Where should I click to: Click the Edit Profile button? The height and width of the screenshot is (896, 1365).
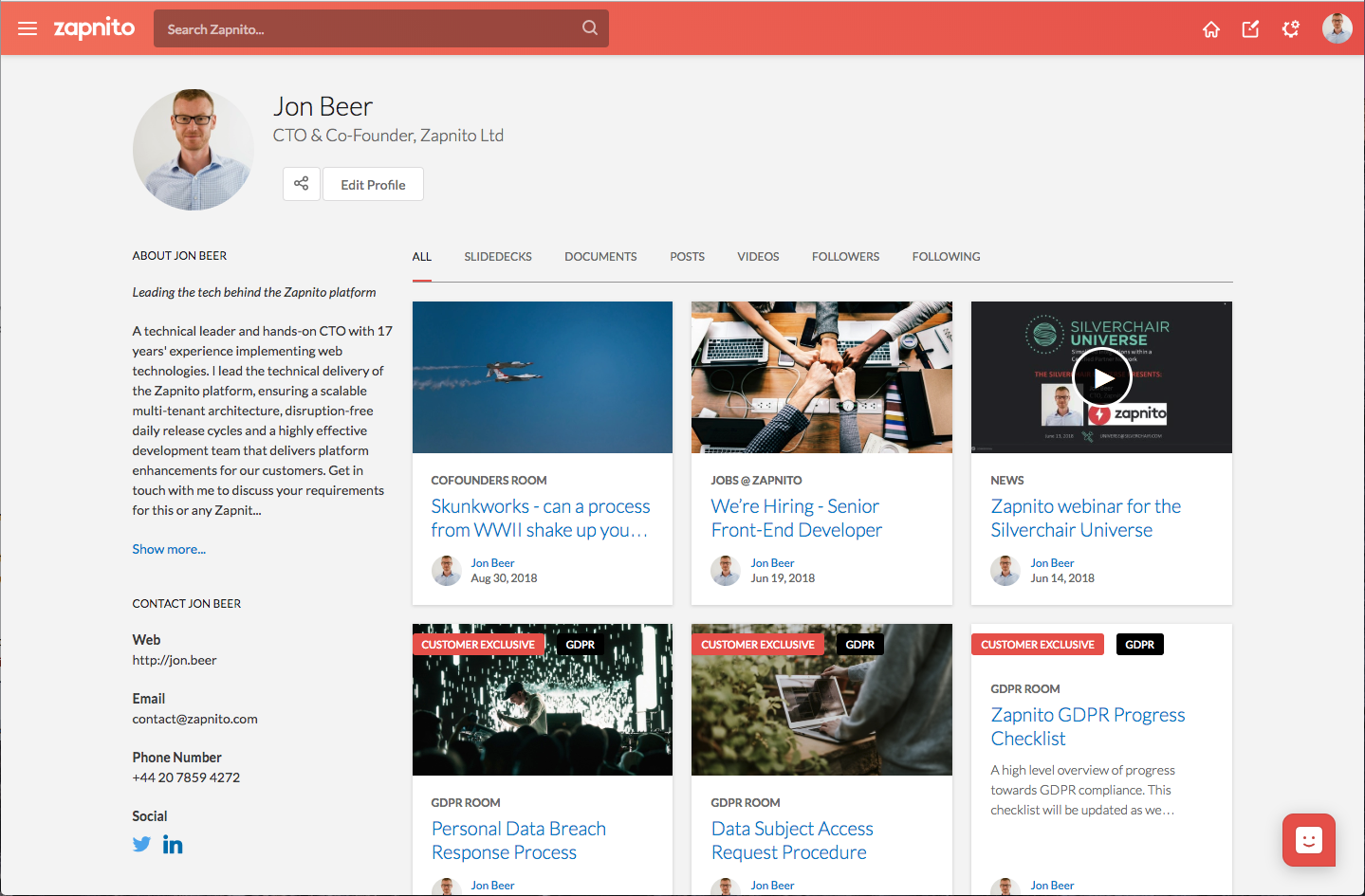[x=372, y=183]
